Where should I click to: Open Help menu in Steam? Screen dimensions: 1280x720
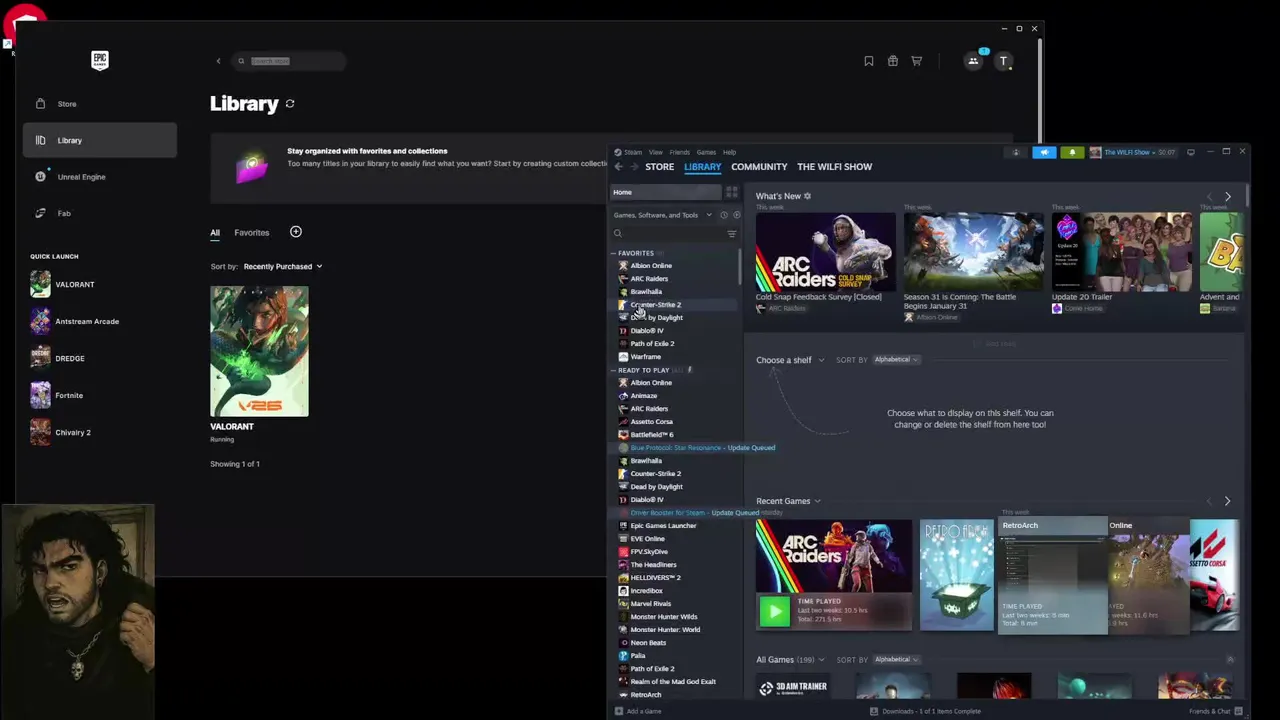pos(730,152)
